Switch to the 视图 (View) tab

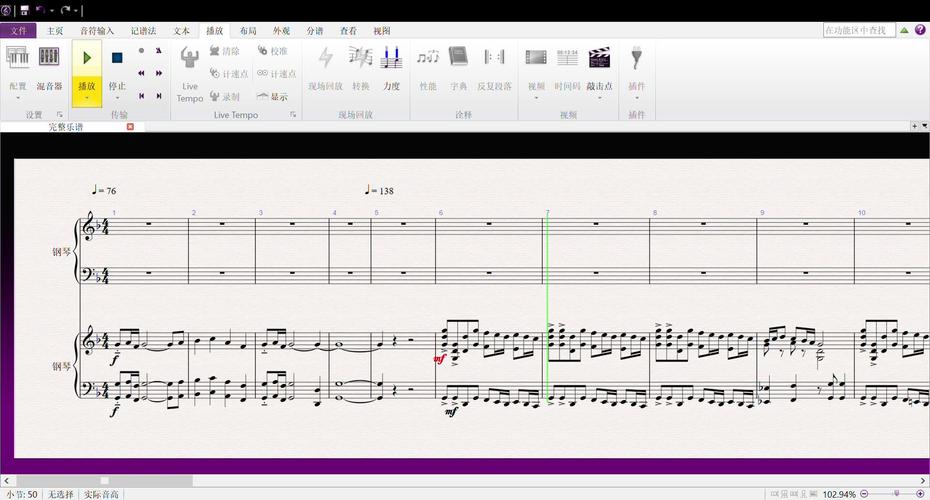point(382,31)
